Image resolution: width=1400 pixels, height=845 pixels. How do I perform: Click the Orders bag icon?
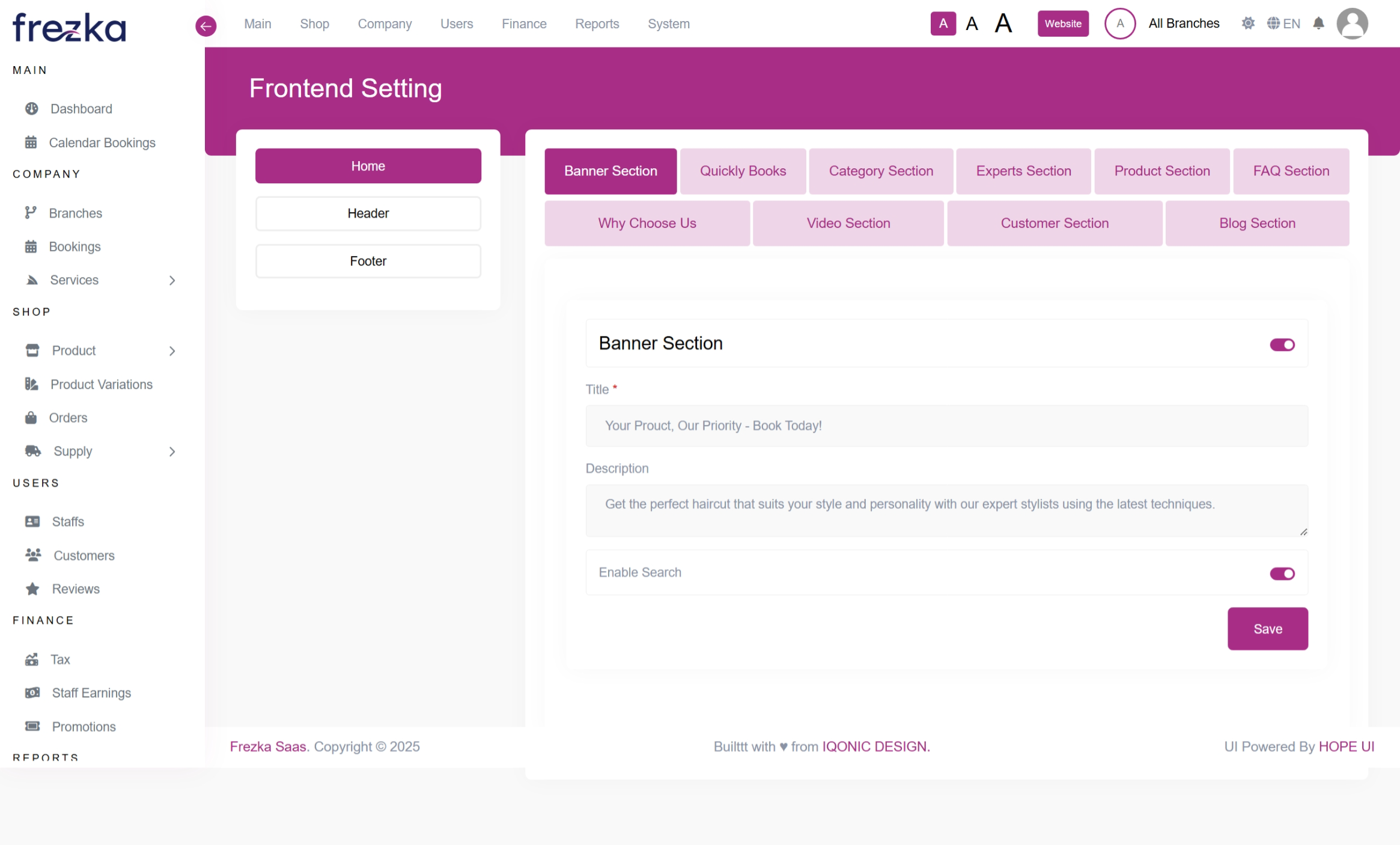click(x=31, y=418)
